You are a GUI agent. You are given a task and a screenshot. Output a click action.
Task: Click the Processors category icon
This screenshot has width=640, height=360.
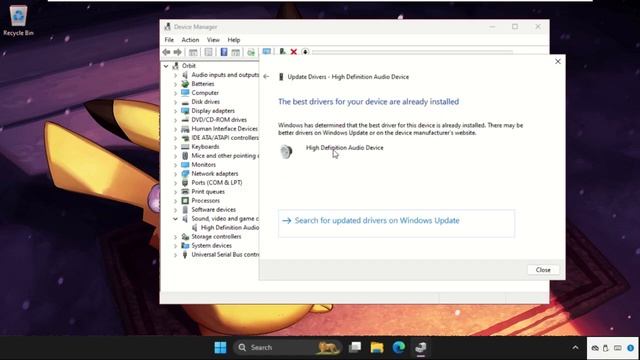(185, 200)
